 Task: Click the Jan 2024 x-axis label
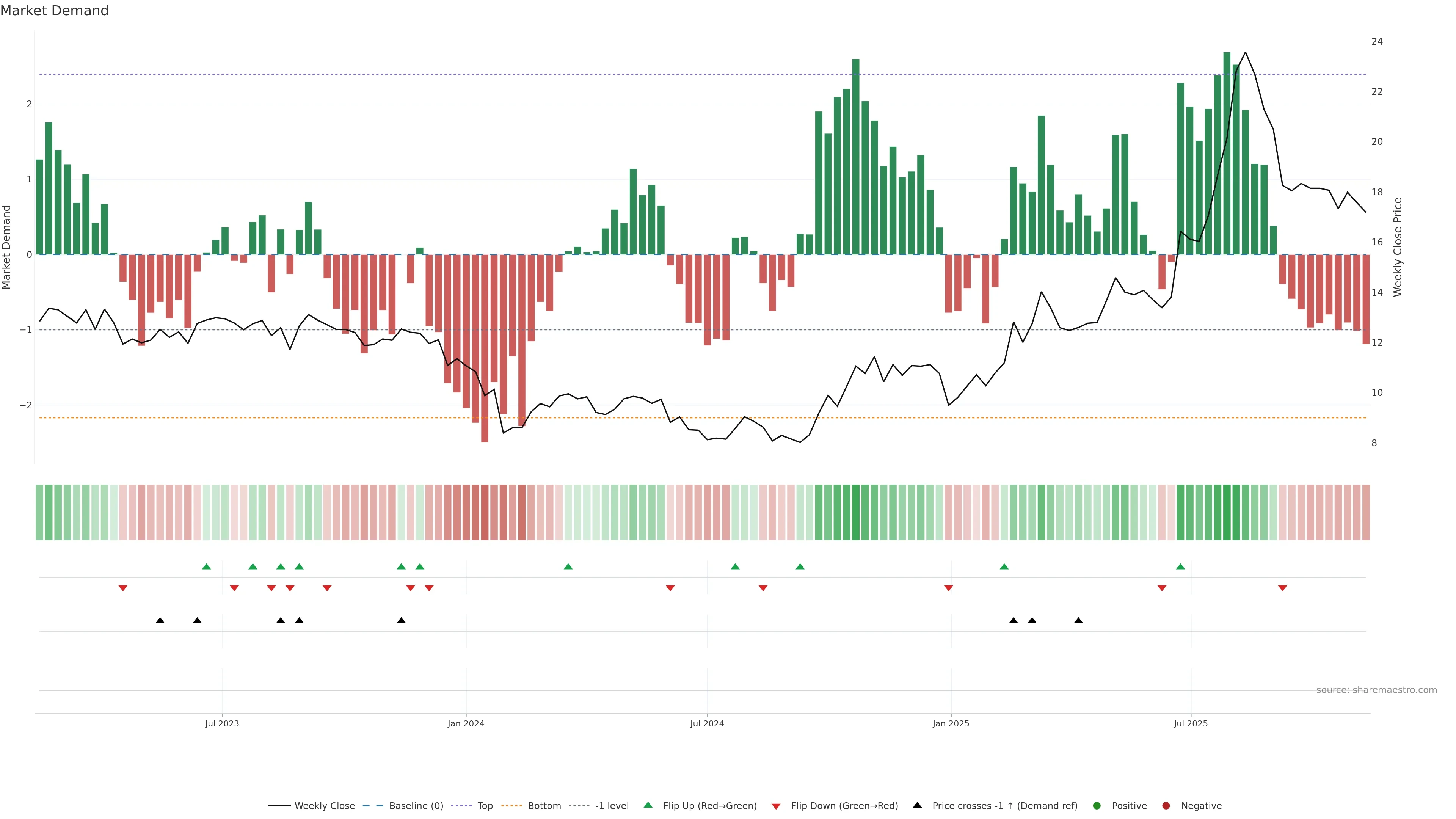tap(466, 723)
